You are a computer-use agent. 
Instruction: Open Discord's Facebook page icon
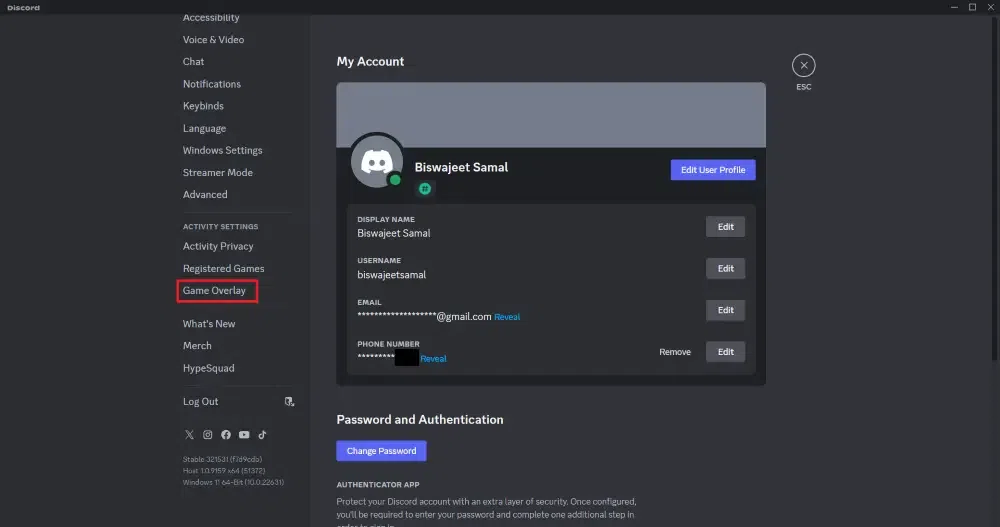tap(226, 435)
